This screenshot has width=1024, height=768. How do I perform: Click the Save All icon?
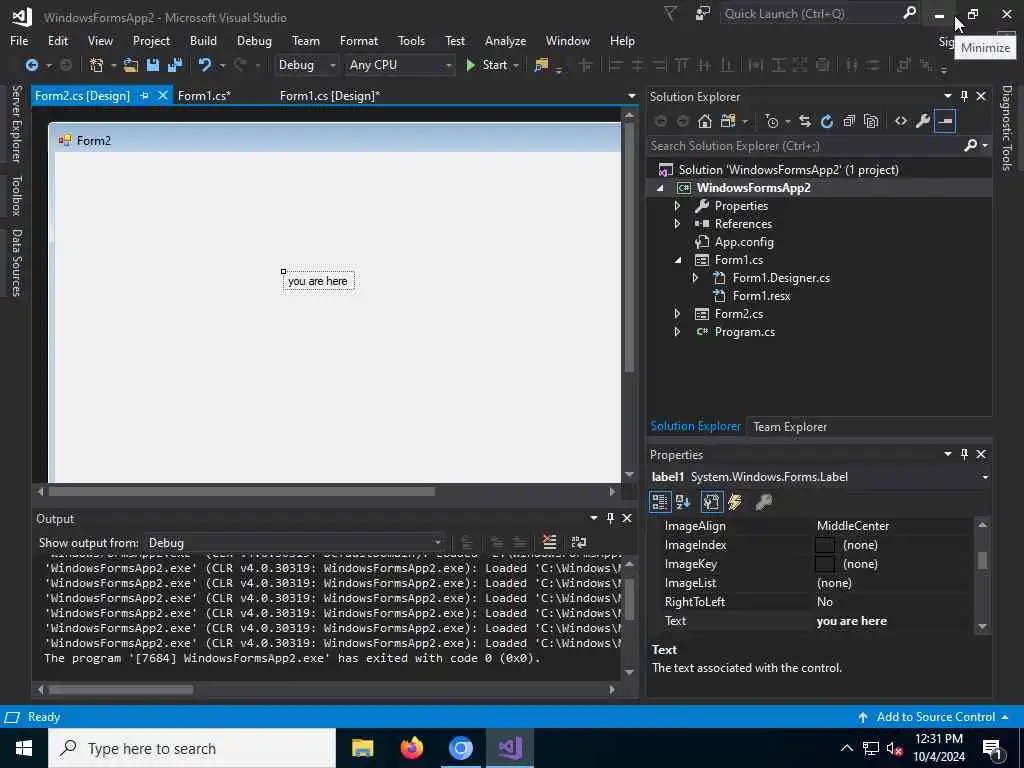[x=175, y=65]
